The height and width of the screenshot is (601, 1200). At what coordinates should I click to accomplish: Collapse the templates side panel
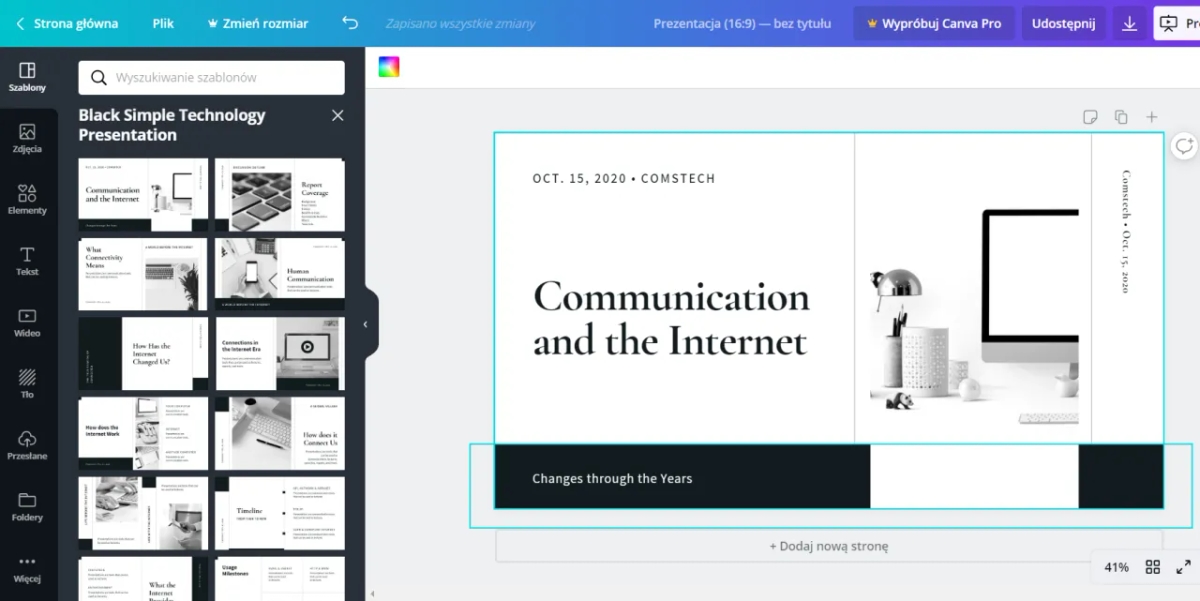(366, 324)
